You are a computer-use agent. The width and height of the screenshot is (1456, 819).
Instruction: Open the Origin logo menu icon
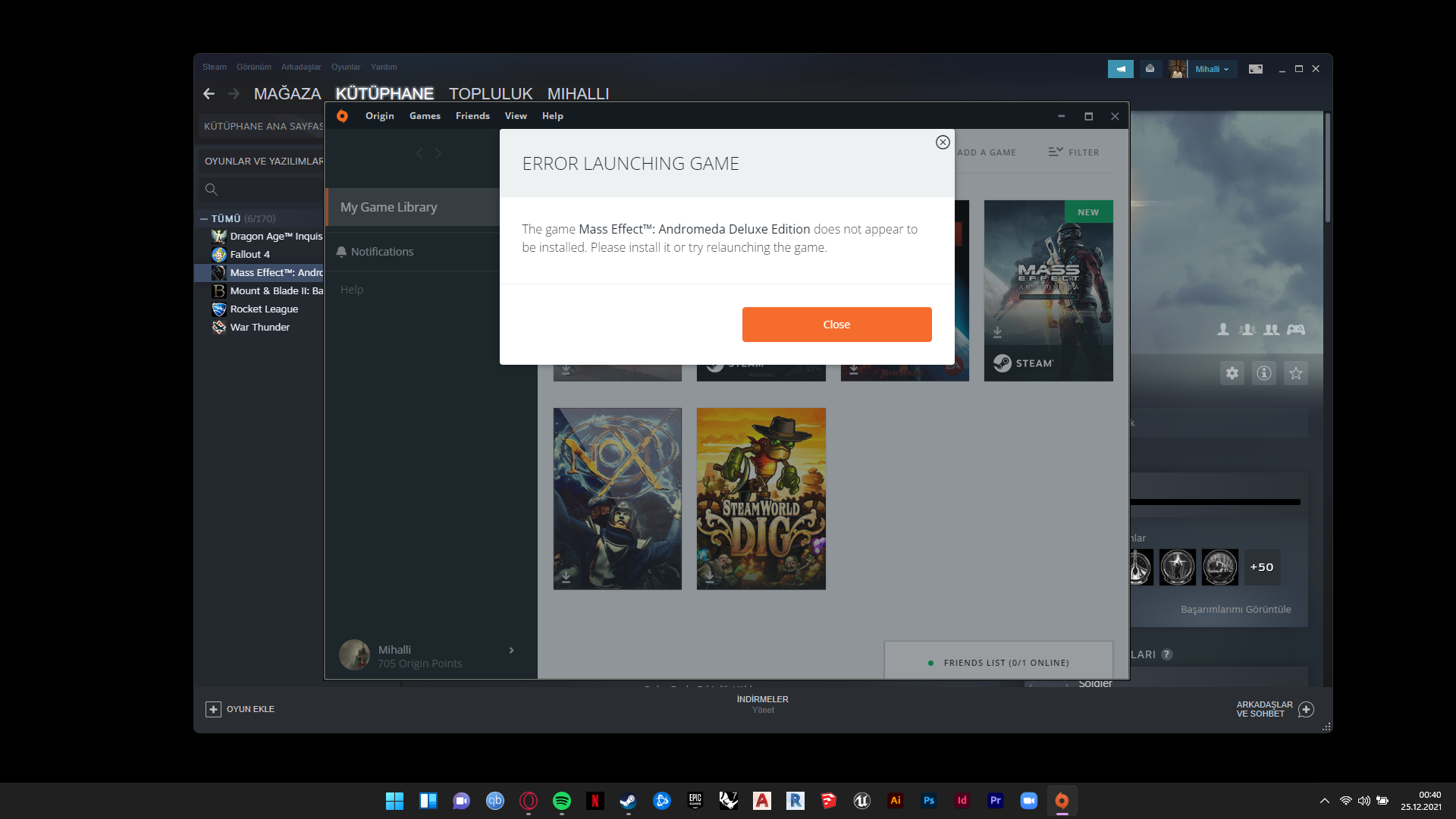[342, 116]
